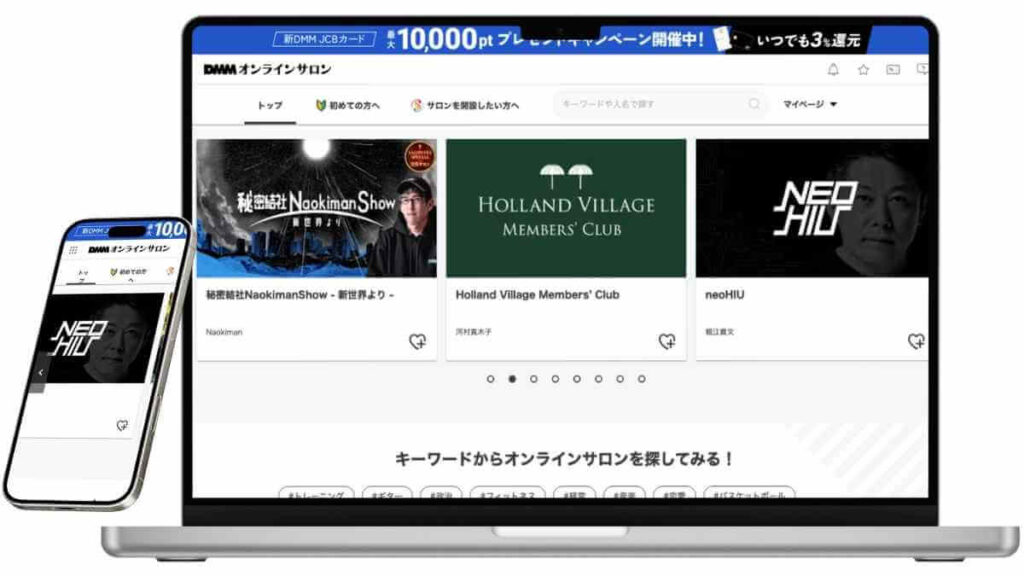Favorite the NaokimanShow salon with the heart toggle

[x=417, y=340]
